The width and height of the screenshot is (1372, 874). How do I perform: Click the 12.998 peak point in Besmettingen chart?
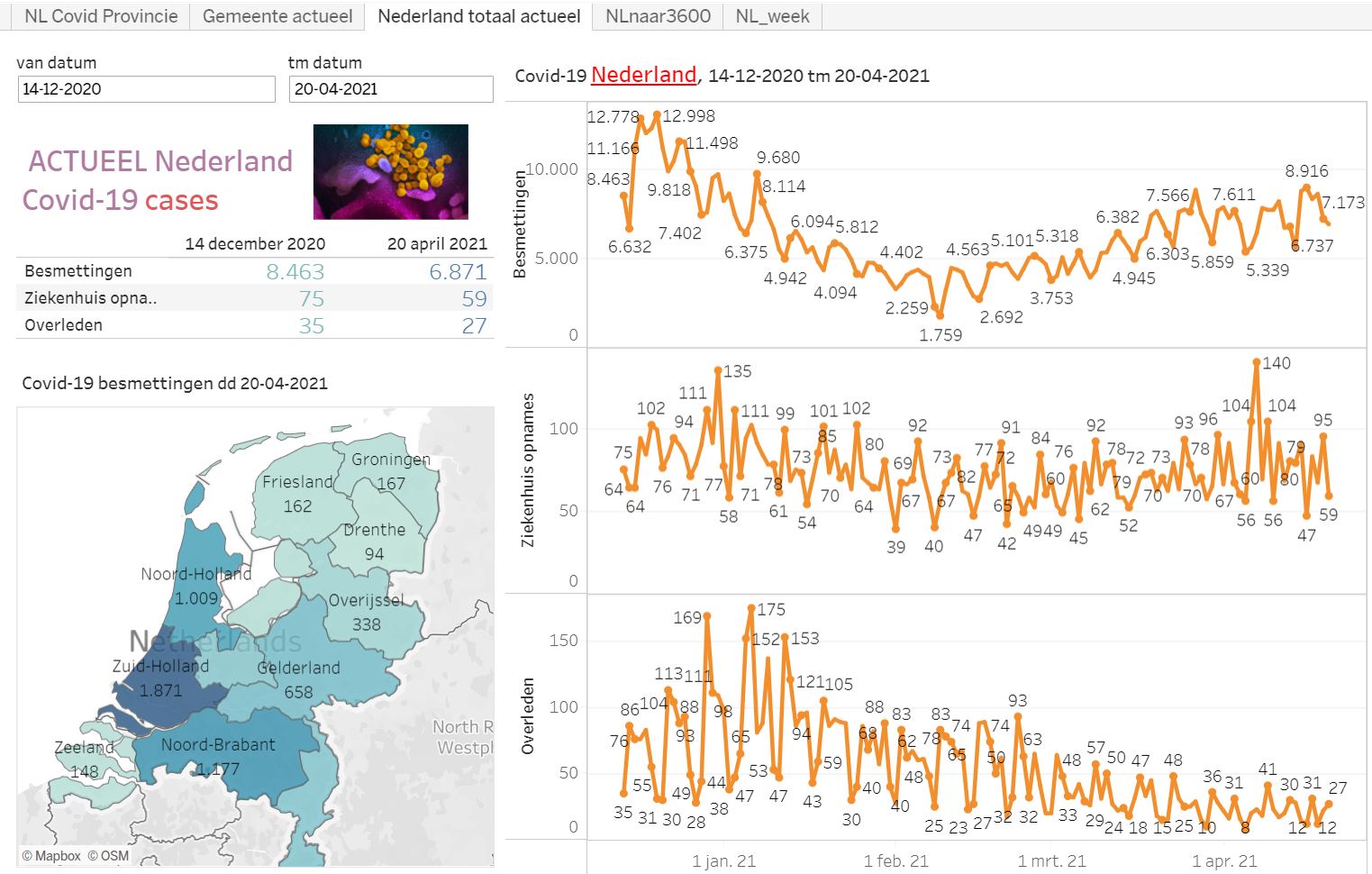coord(657,115)
